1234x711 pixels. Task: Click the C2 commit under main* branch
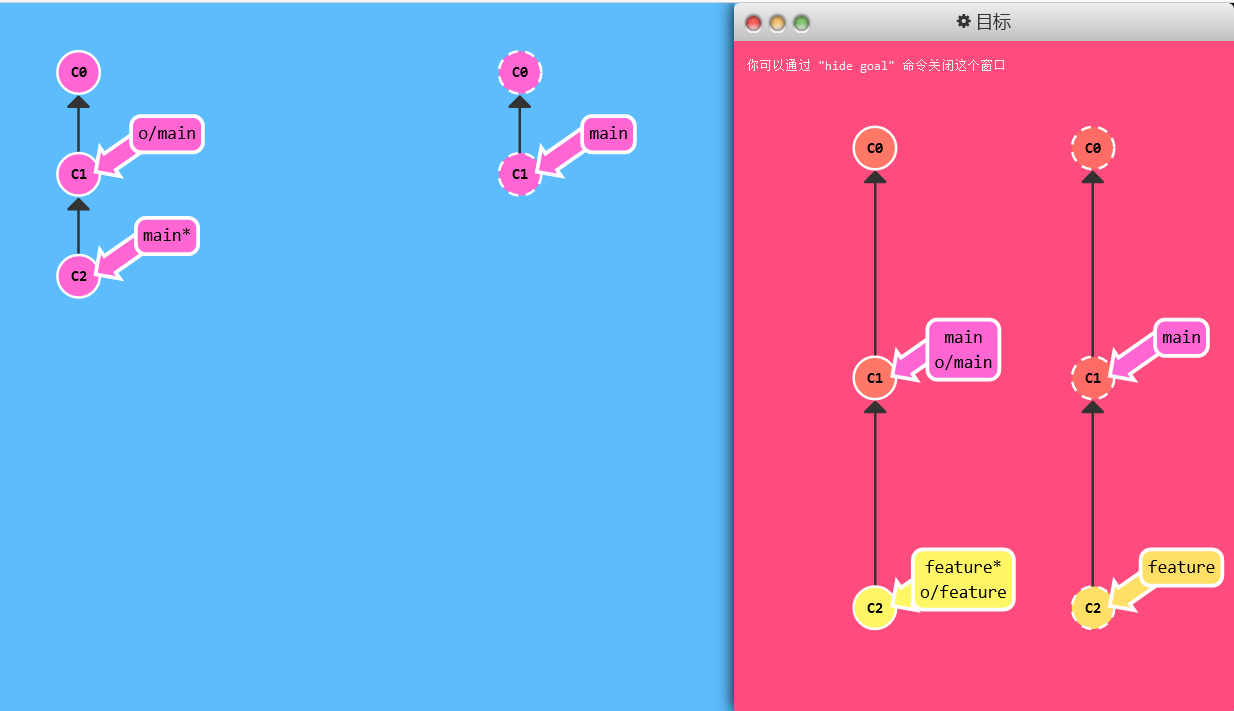[x=78, y=276]
